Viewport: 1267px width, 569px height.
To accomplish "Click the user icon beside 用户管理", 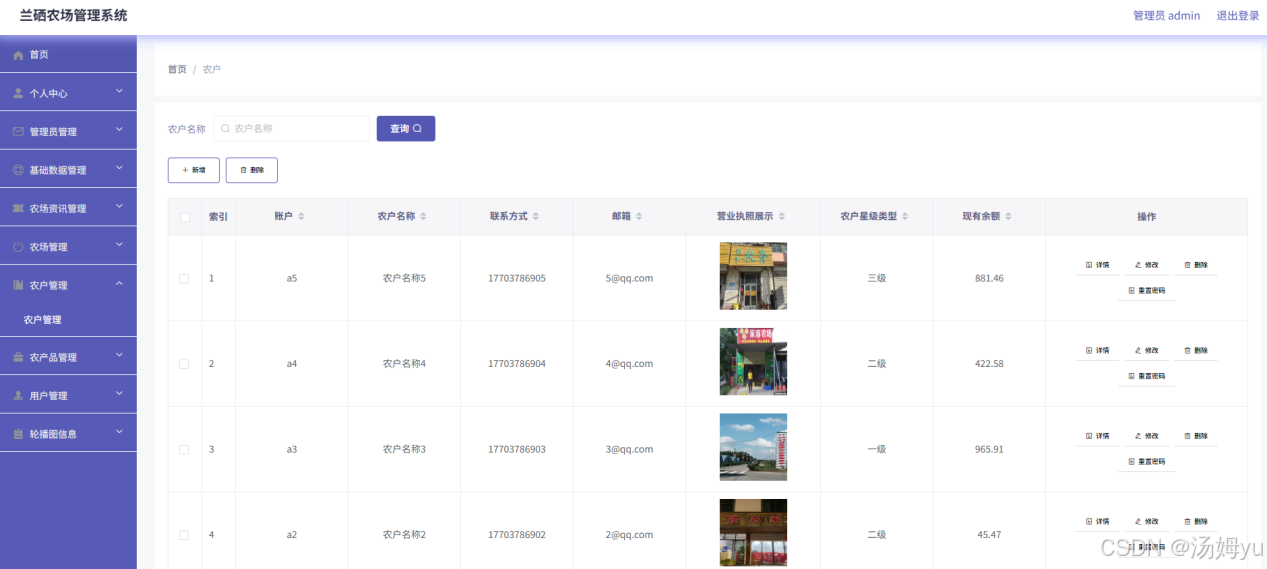I will [18, 395].
